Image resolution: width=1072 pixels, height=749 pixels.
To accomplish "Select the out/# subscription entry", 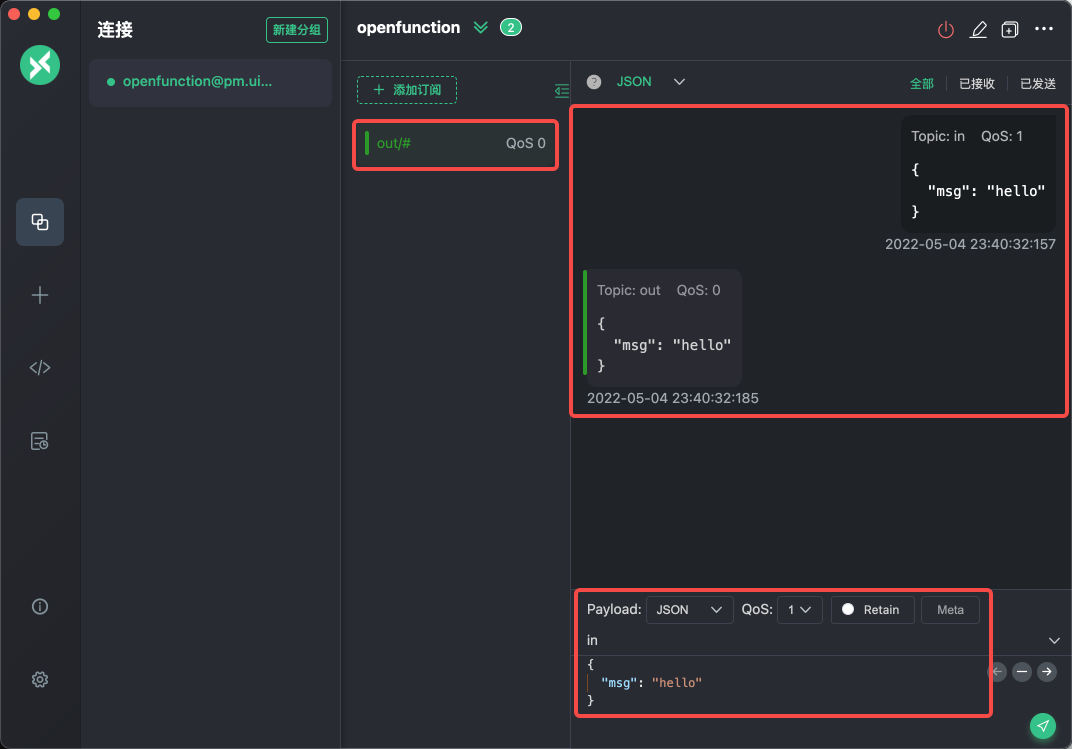I will coord(455,143).
